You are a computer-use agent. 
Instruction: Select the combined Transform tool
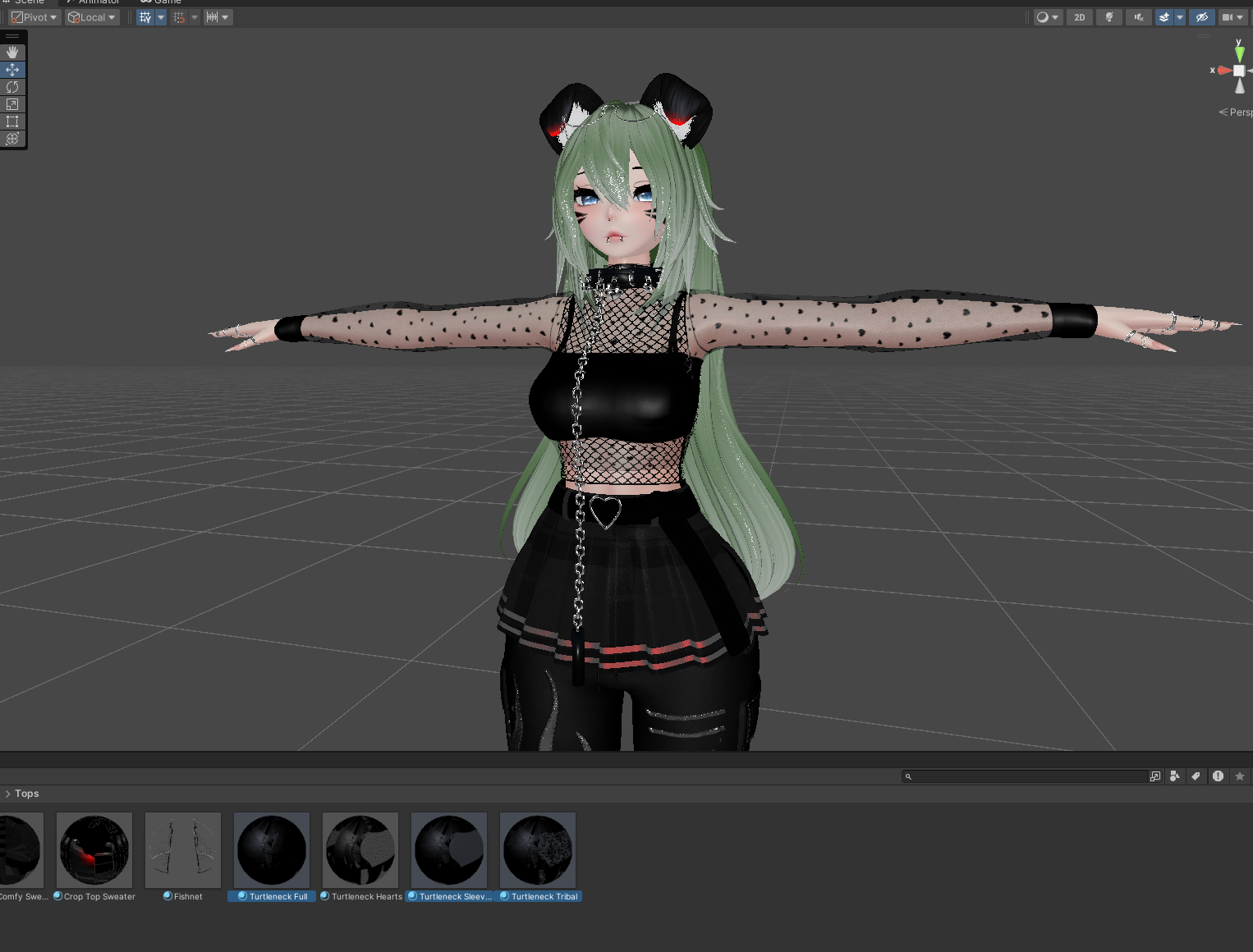point(12,139)
